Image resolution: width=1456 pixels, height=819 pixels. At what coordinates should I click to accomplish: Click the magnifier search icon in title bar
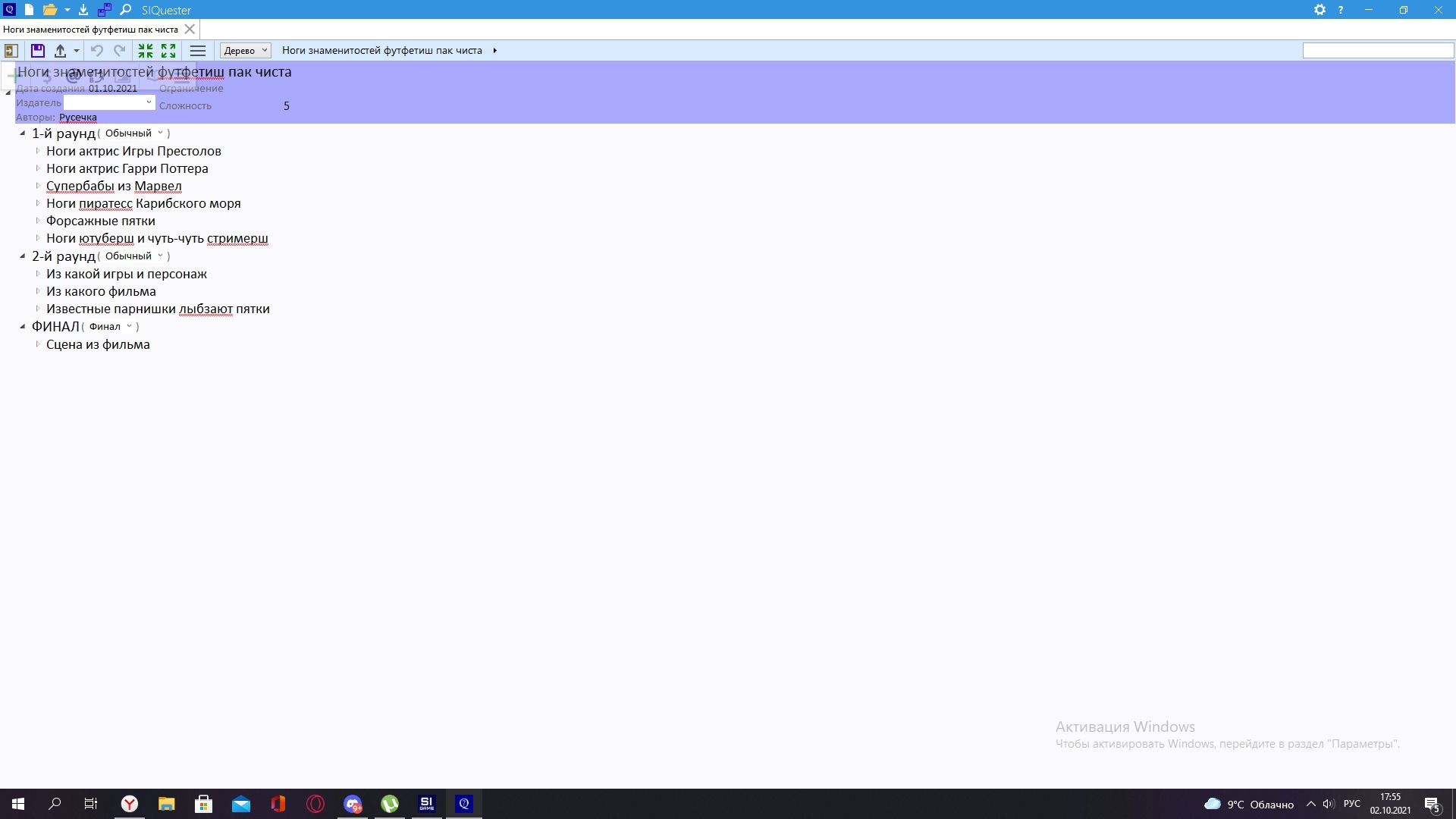point(126,10)
